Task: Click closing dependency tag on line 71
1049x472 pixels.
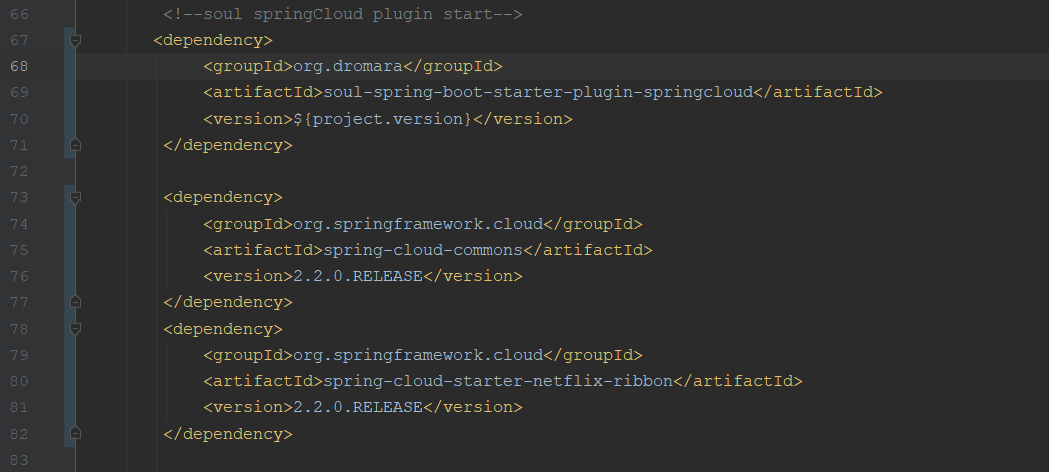Action: click(227, 145)
